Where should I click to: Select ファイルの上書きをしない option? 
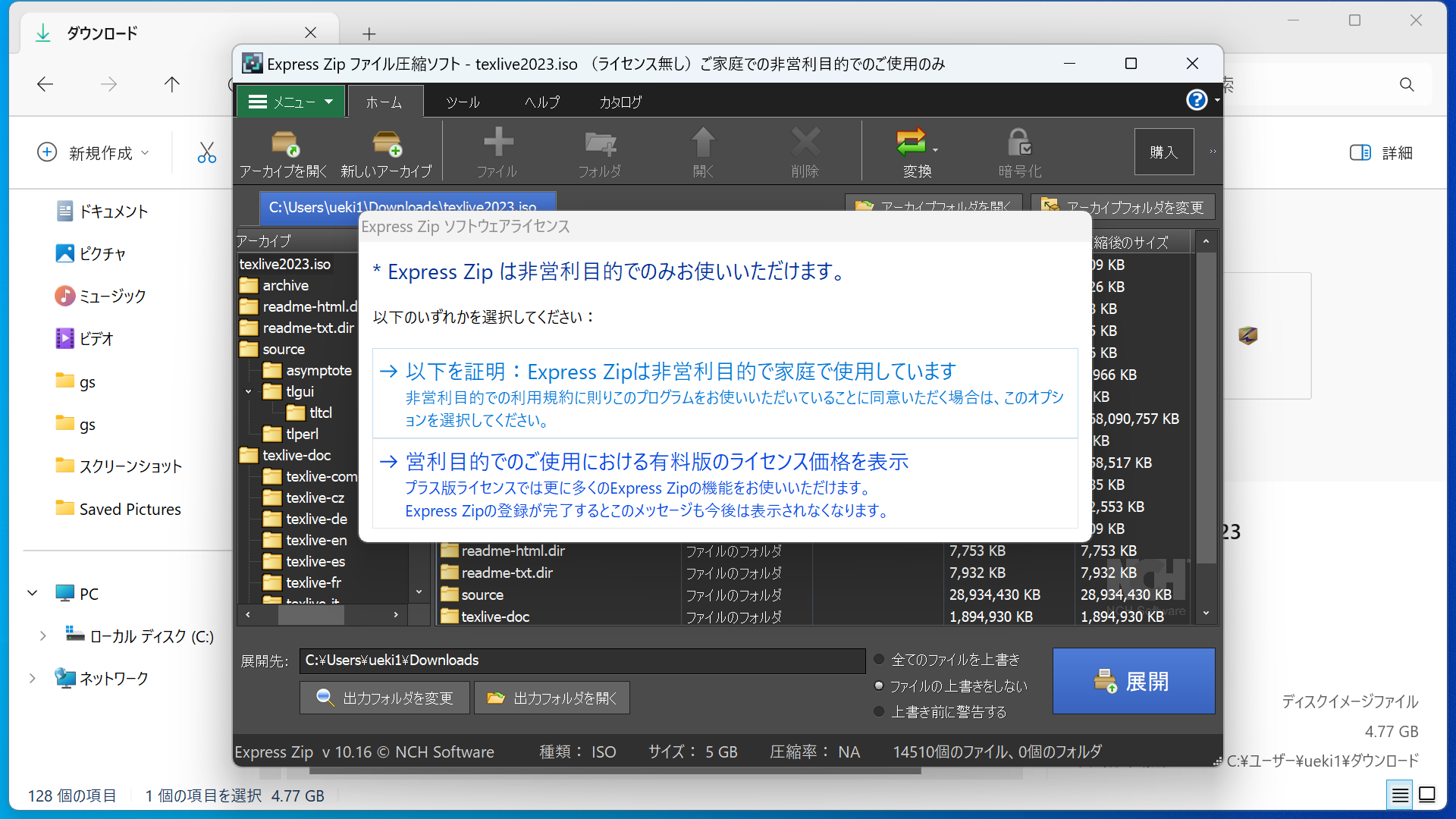point(878,686)
